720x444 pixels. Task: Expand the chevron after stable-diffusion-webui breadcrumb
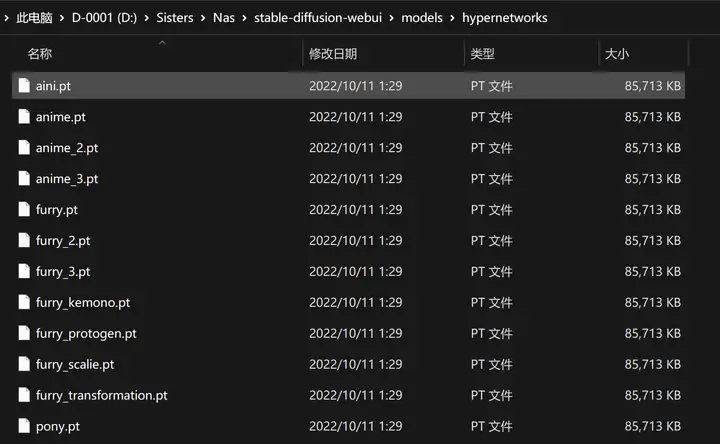[391, 18]
